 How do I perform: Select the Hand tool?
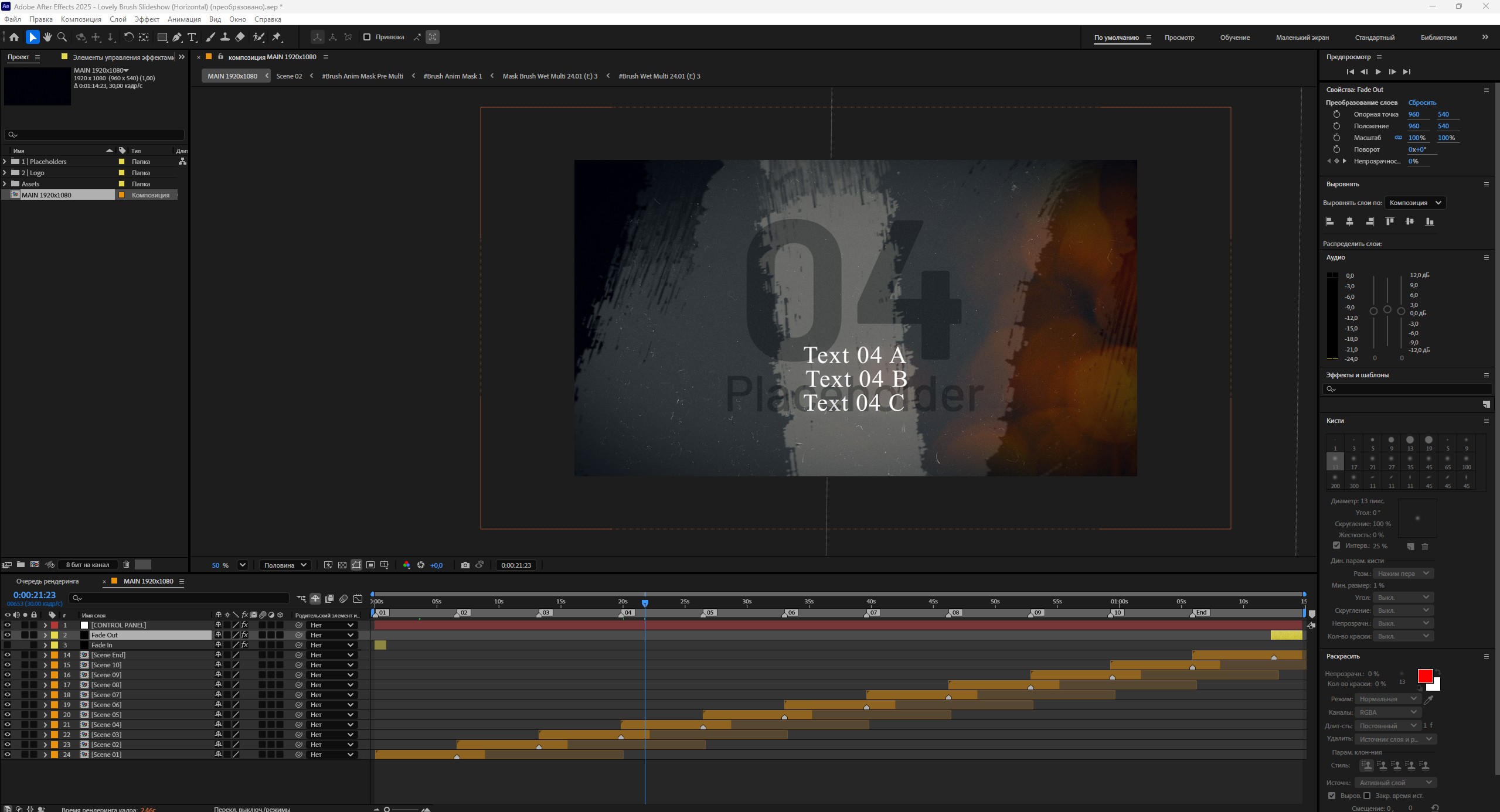(x=47, y=37)
